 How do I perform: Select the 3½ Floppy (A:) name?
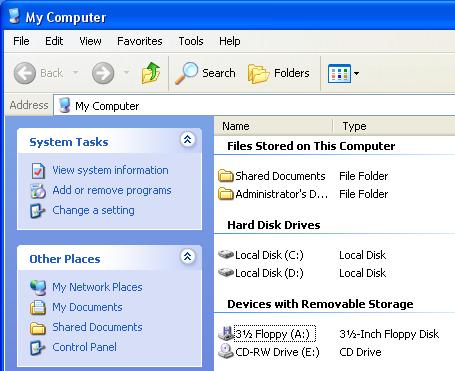click(275, 334)
